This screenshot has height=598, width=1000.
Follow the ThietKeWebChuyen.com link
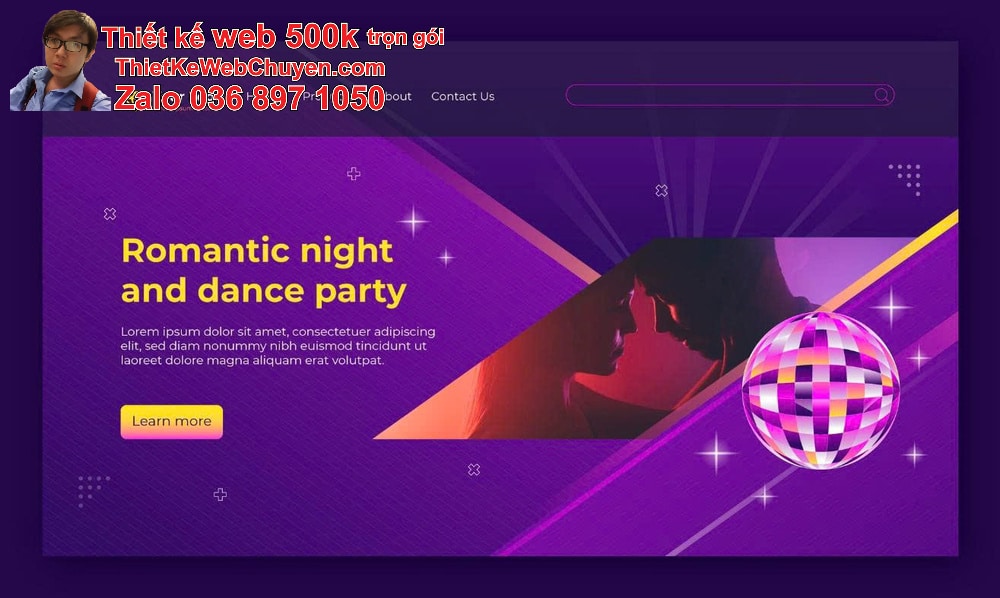click(x=250, y=68)
